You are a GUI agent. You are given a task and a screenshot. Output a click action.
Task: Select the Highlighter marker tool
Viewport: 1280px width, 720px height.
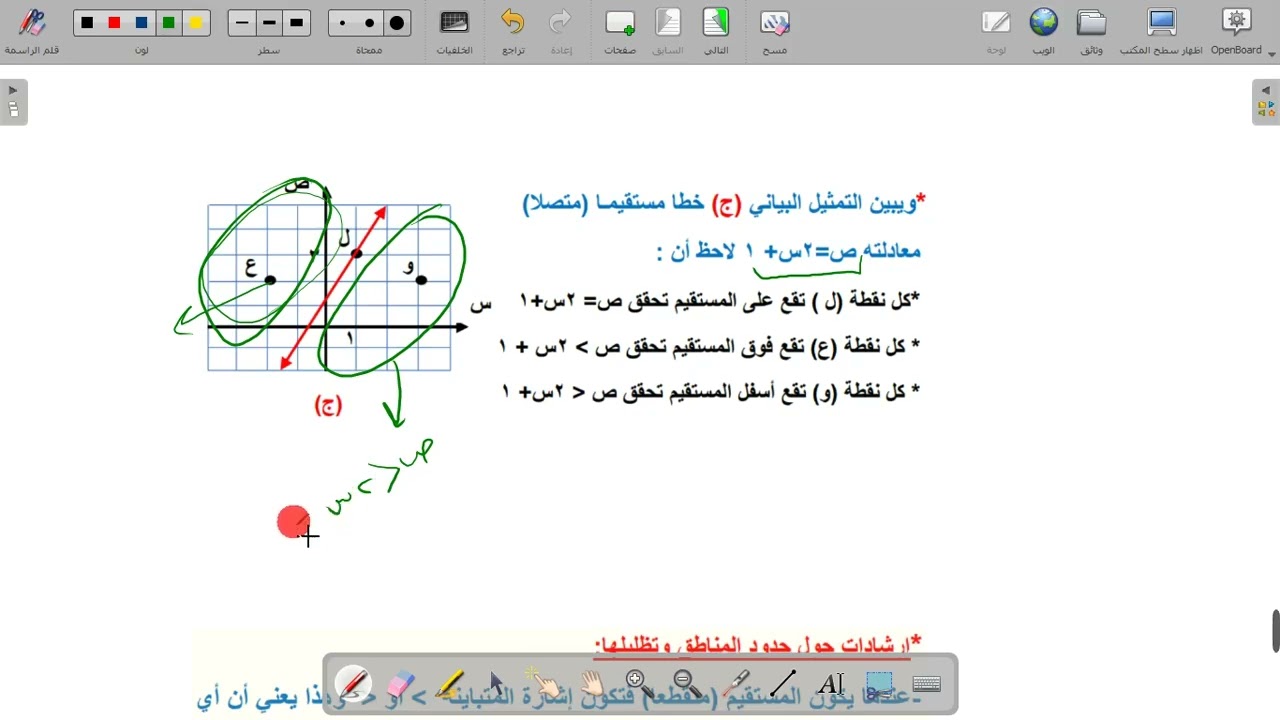(448, 685)
